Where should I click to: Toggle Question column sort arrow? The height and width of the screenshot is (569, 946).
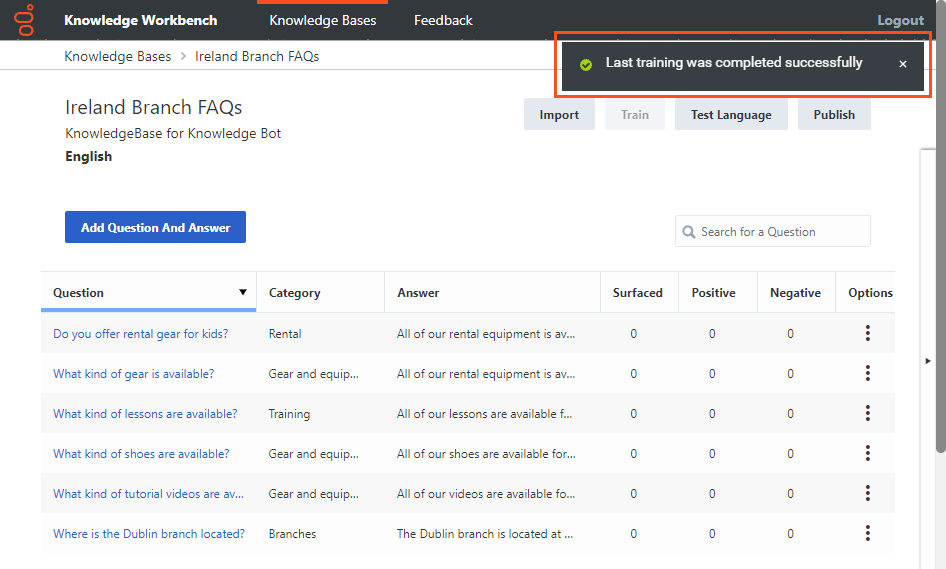click(243, 292)
